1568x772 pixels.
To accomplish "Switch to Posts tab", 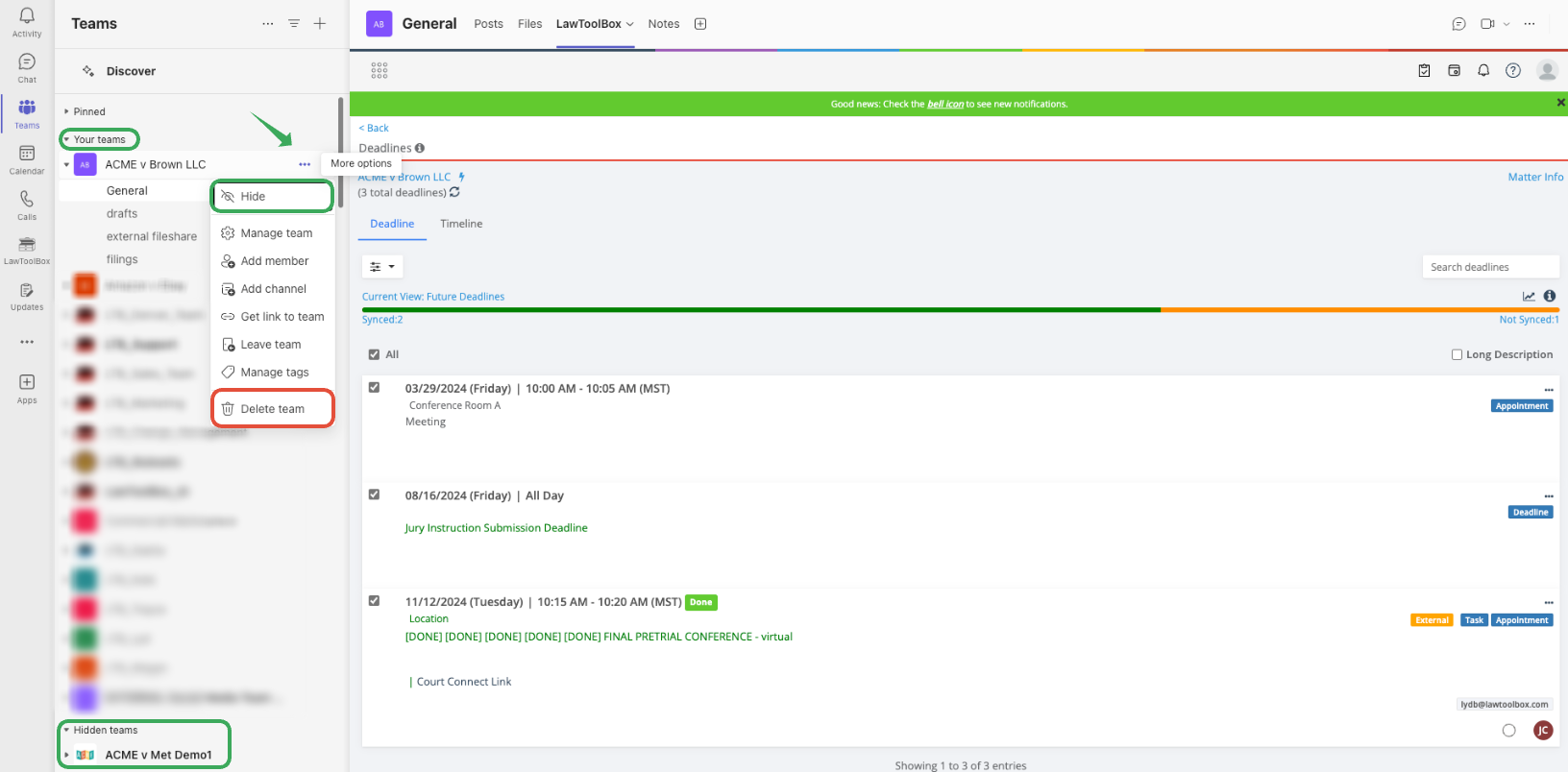I will tap(488, 24).
